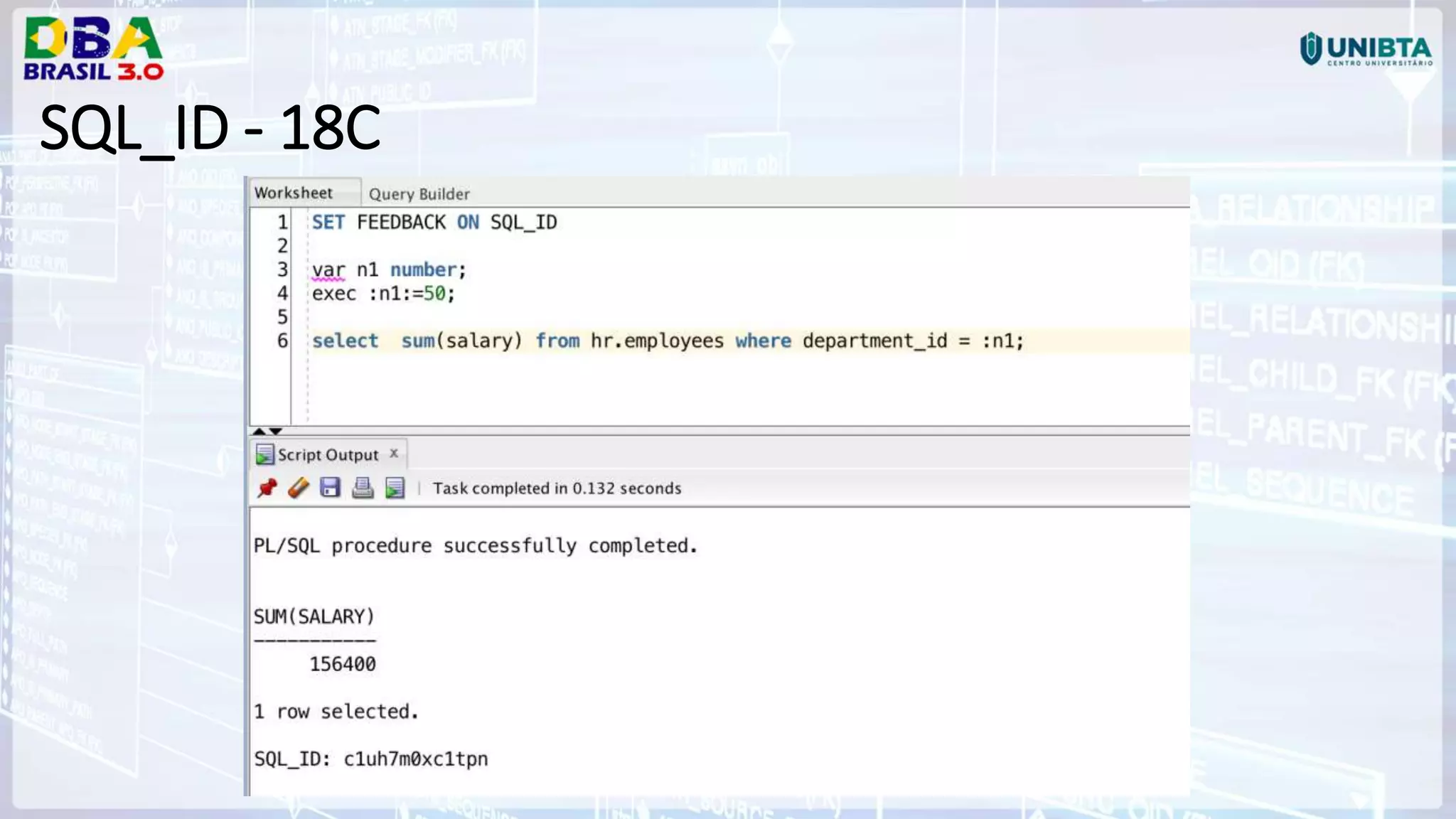The width and height of the screenshot is (1456, 819).
Task: Place cursor on SET FEEDBACK ON SQL_ID line
Action: point(434,223)
